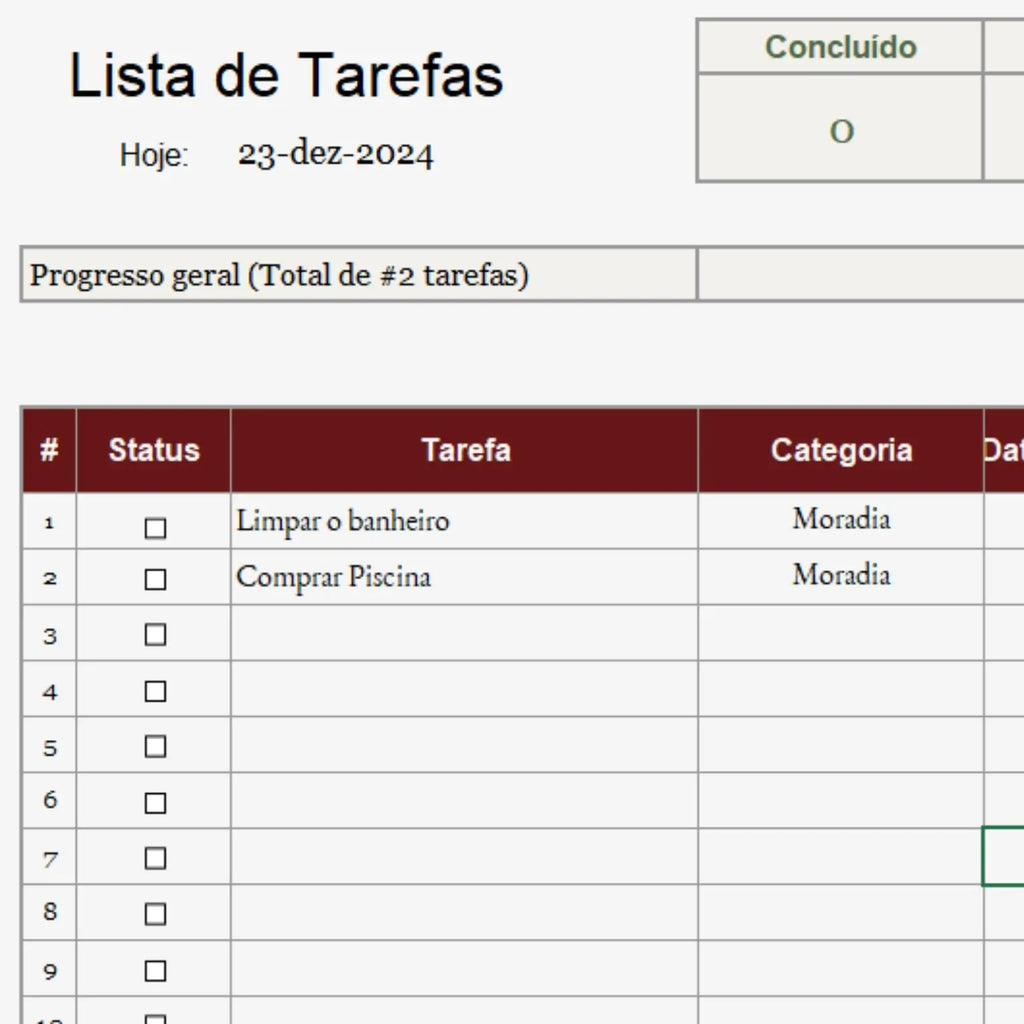This screenshot has width=1024, height=1024.
Task: Select the empty Categoria cell in row 3
Action: coord(841,633)
